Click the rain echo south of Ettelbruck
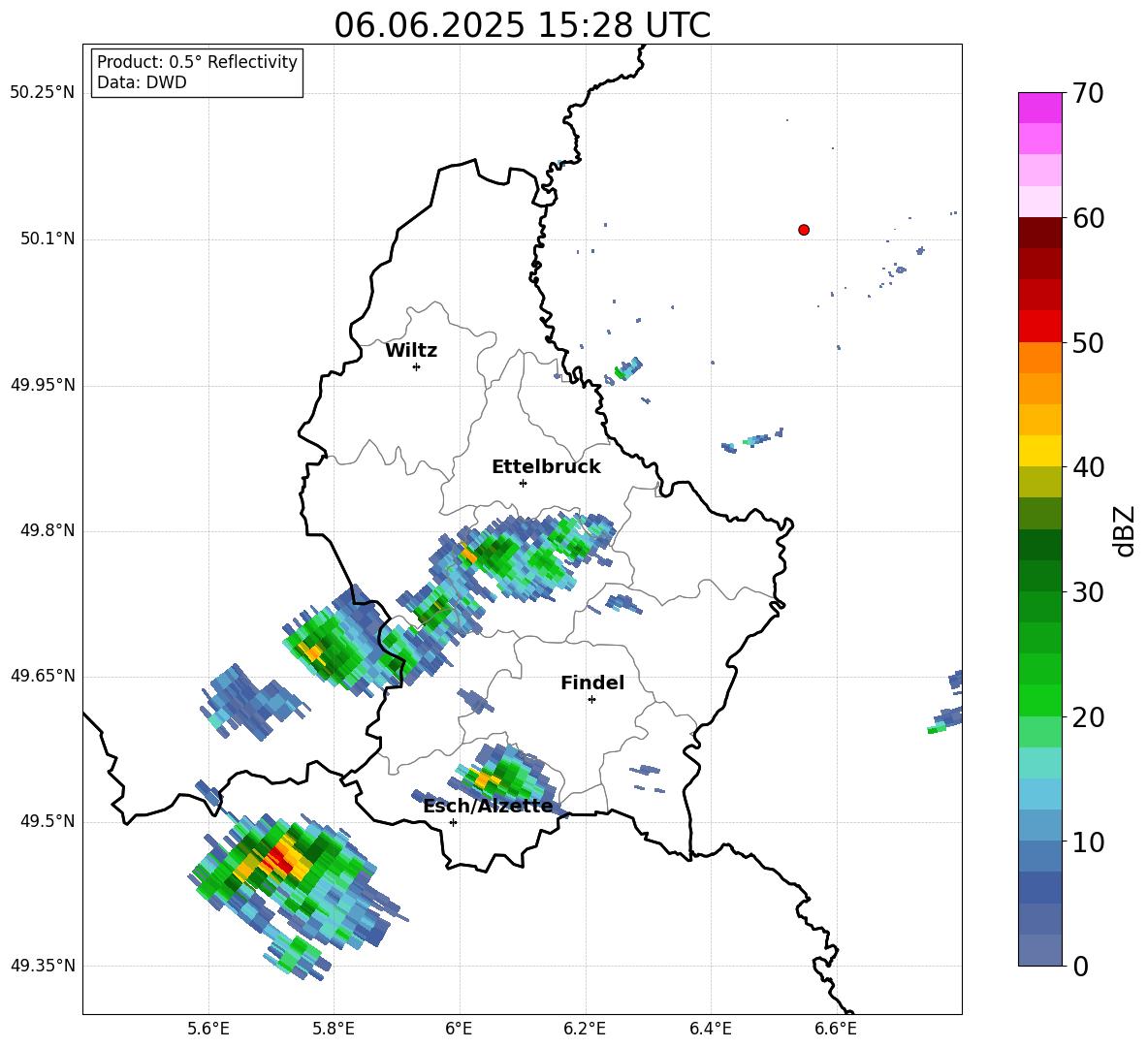The width and height of the screenshot is (1148, 1048). (524, 556)
